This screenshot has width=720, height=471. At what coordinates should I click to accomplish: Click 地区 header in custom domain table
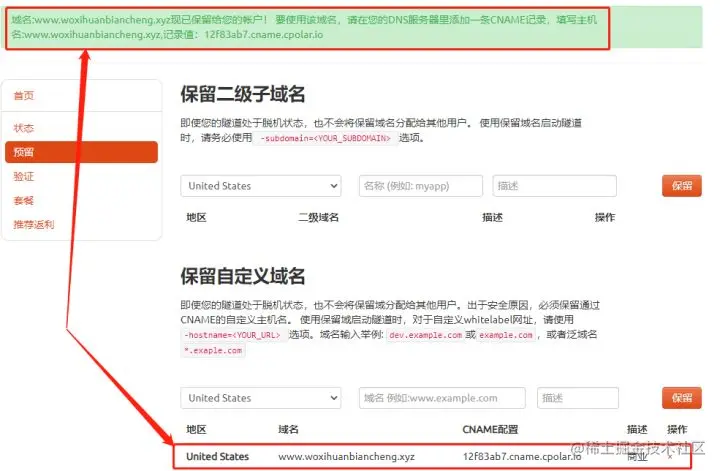tap(197, 430)
